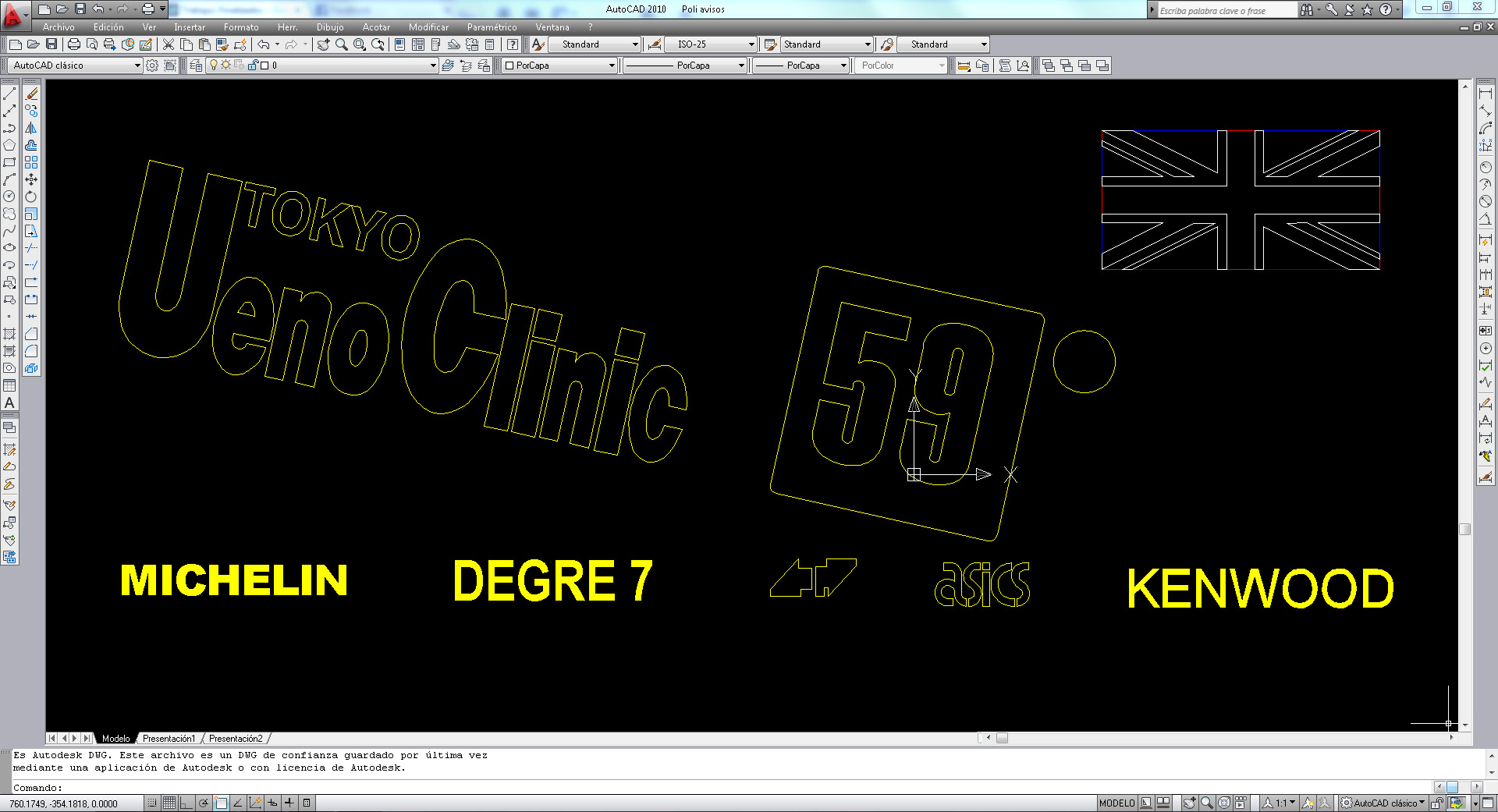Open the Modificar menu
This screenshot has width=1498, height=812.
pyautogui.click(x=428, y=27)
